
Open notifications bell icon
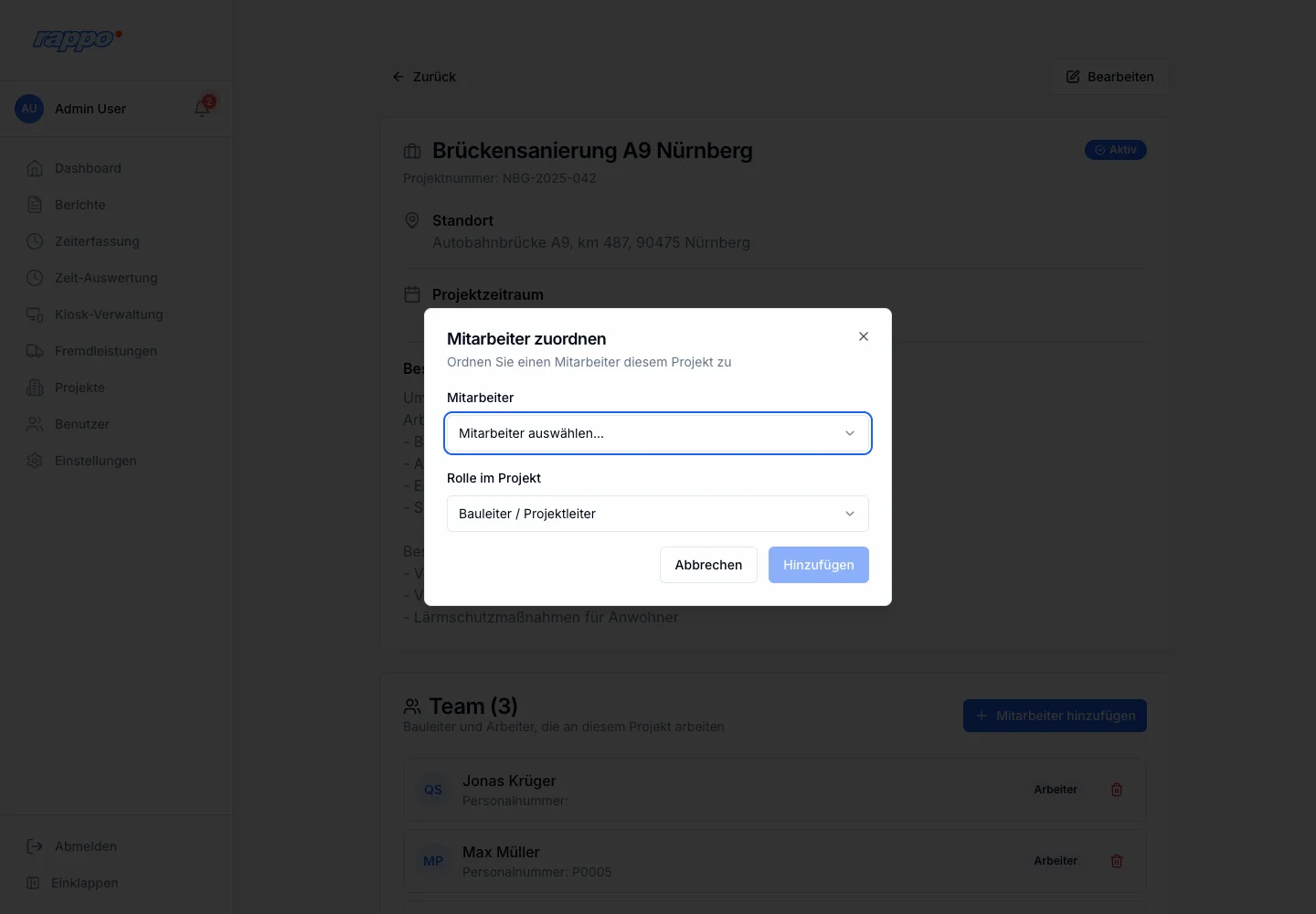pos(203,109)
